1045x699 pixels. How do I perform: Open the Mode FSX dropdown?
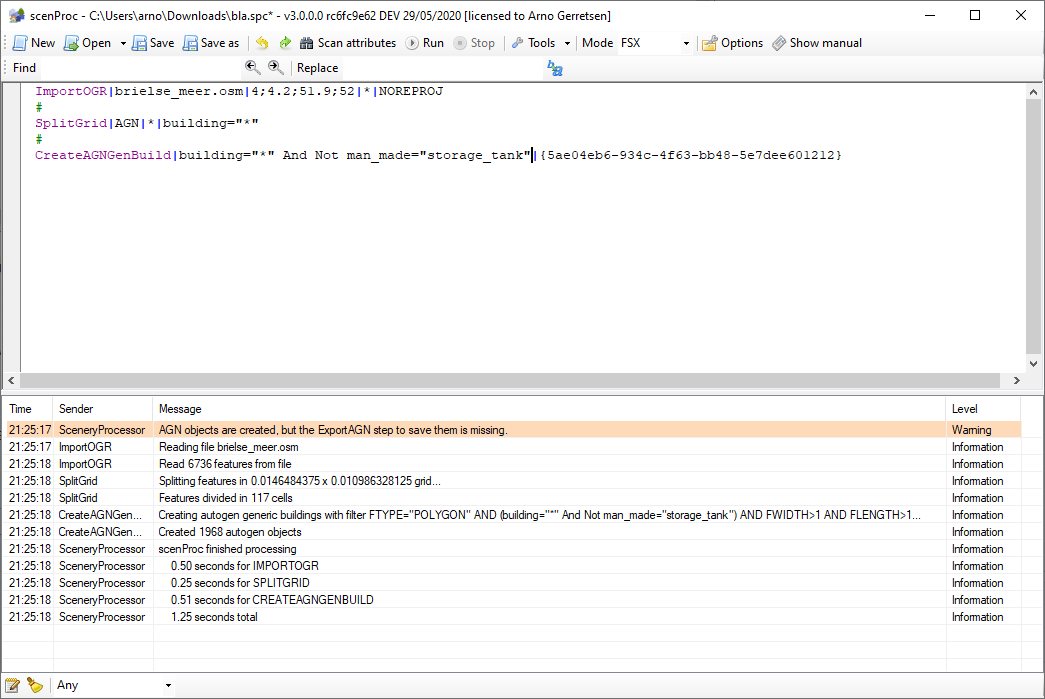686,43
